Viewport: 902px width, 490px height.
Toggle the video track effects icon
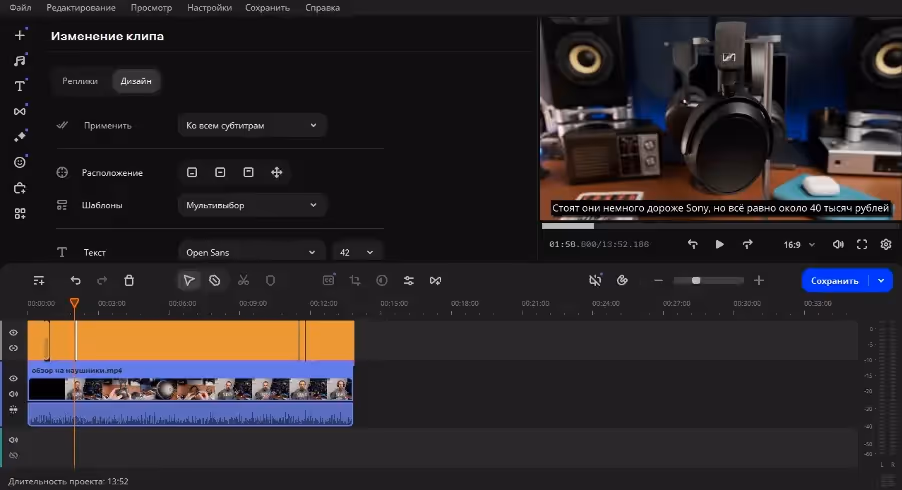[x=13, y=409]
